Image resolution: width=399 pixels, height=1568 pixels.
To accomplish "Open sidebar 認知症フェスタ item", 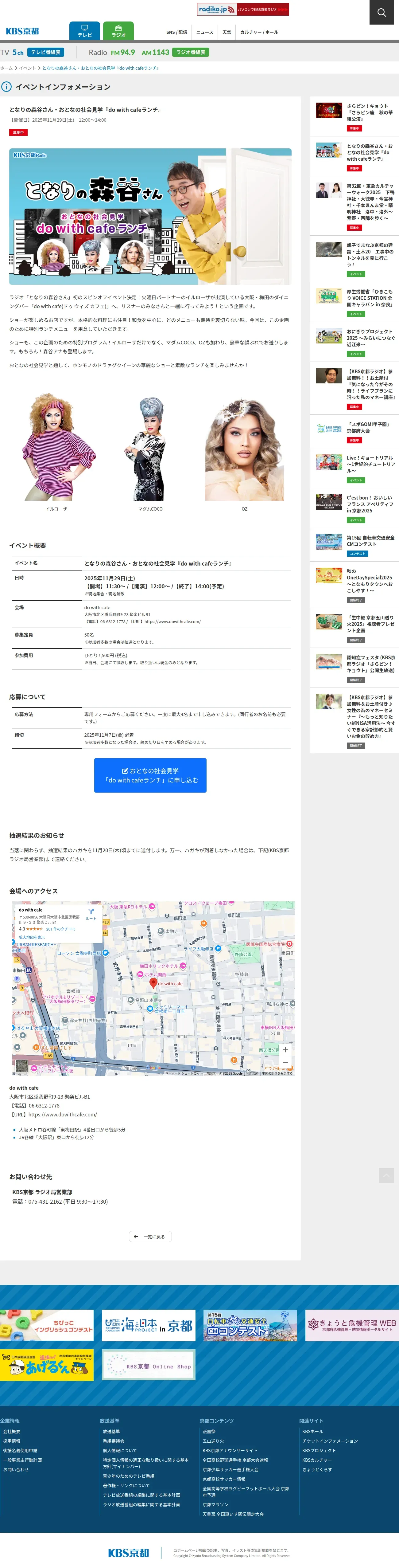I will (354, 668).
